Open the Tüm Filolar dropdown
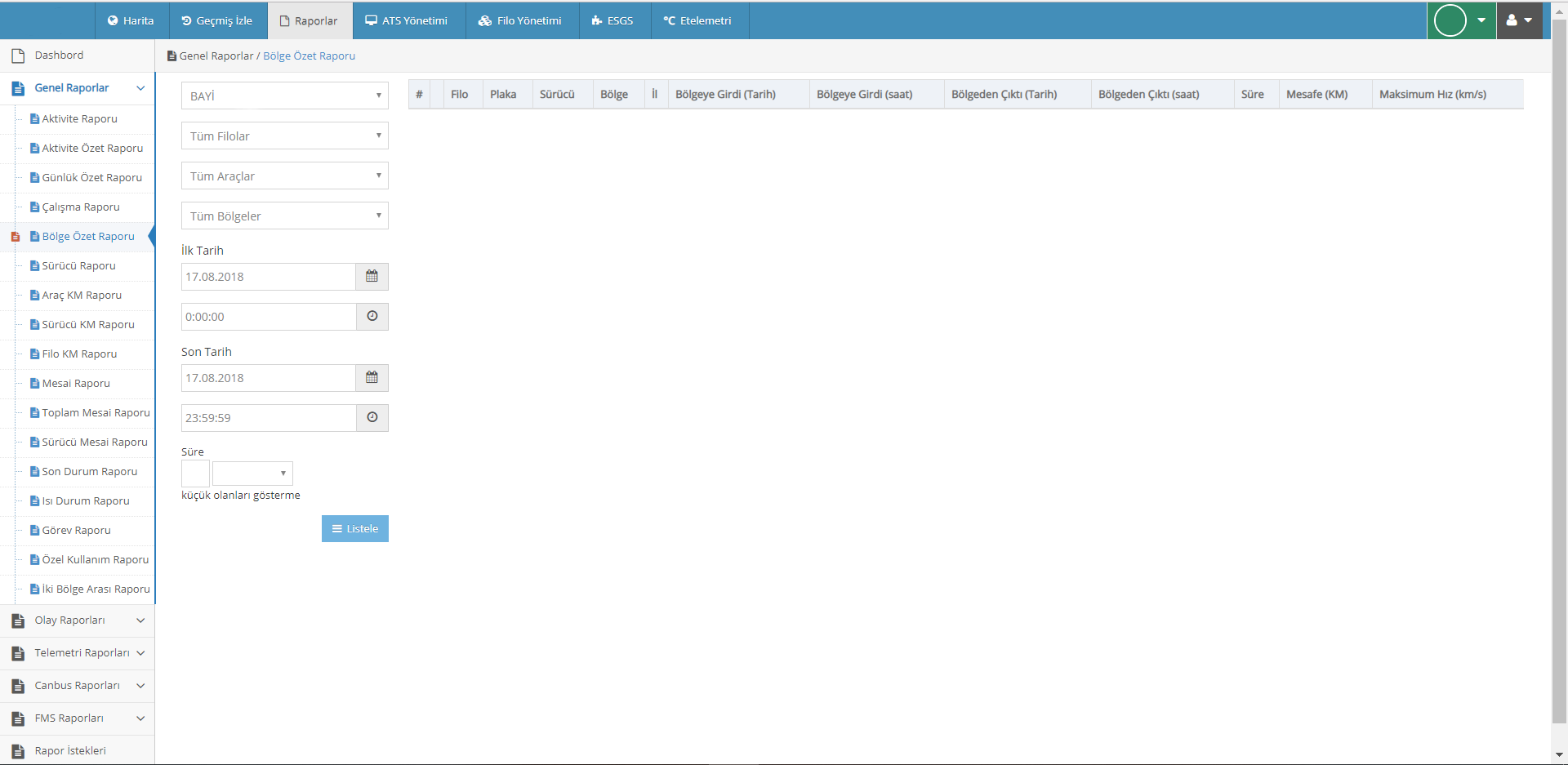This screenshot has height=765, width=1568. (x=285, y=136)
